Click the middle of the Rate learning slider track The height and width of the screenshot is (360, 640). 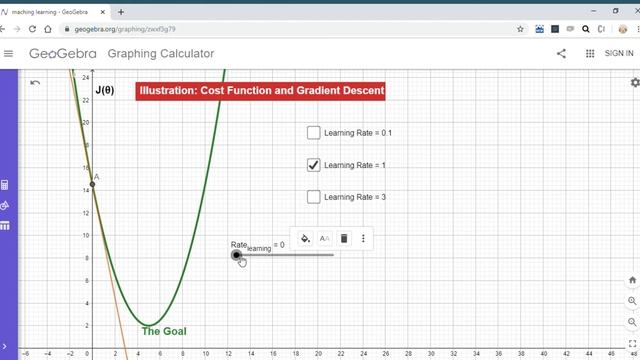point(284,255)
